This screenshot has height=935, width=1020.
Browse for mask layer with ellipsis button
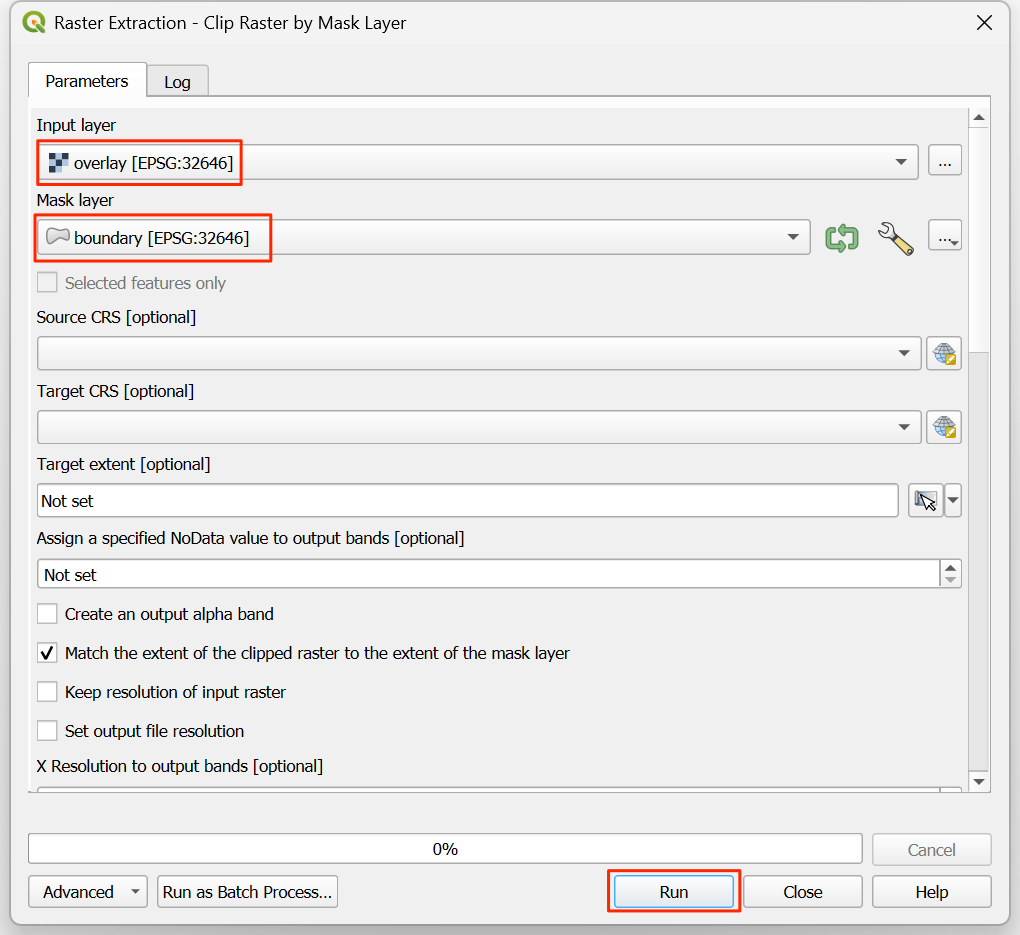coord(944,237)
